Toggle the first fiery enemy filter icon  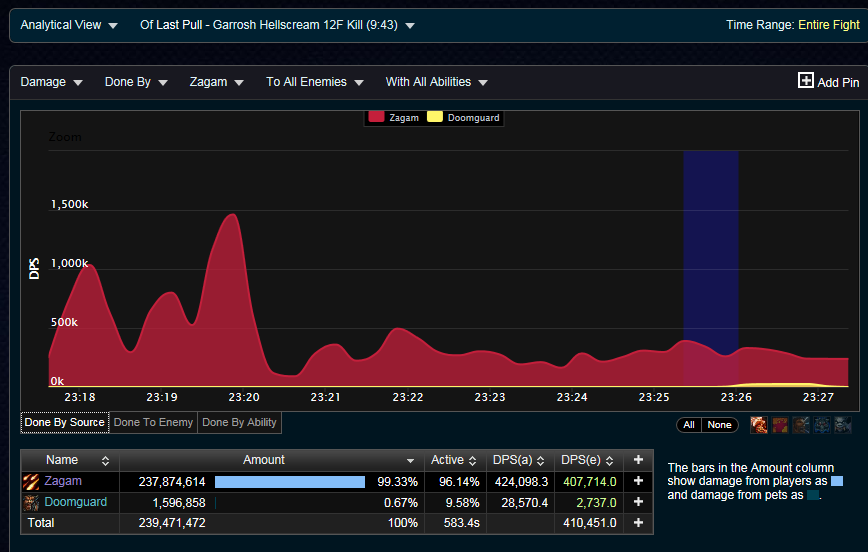759,425
